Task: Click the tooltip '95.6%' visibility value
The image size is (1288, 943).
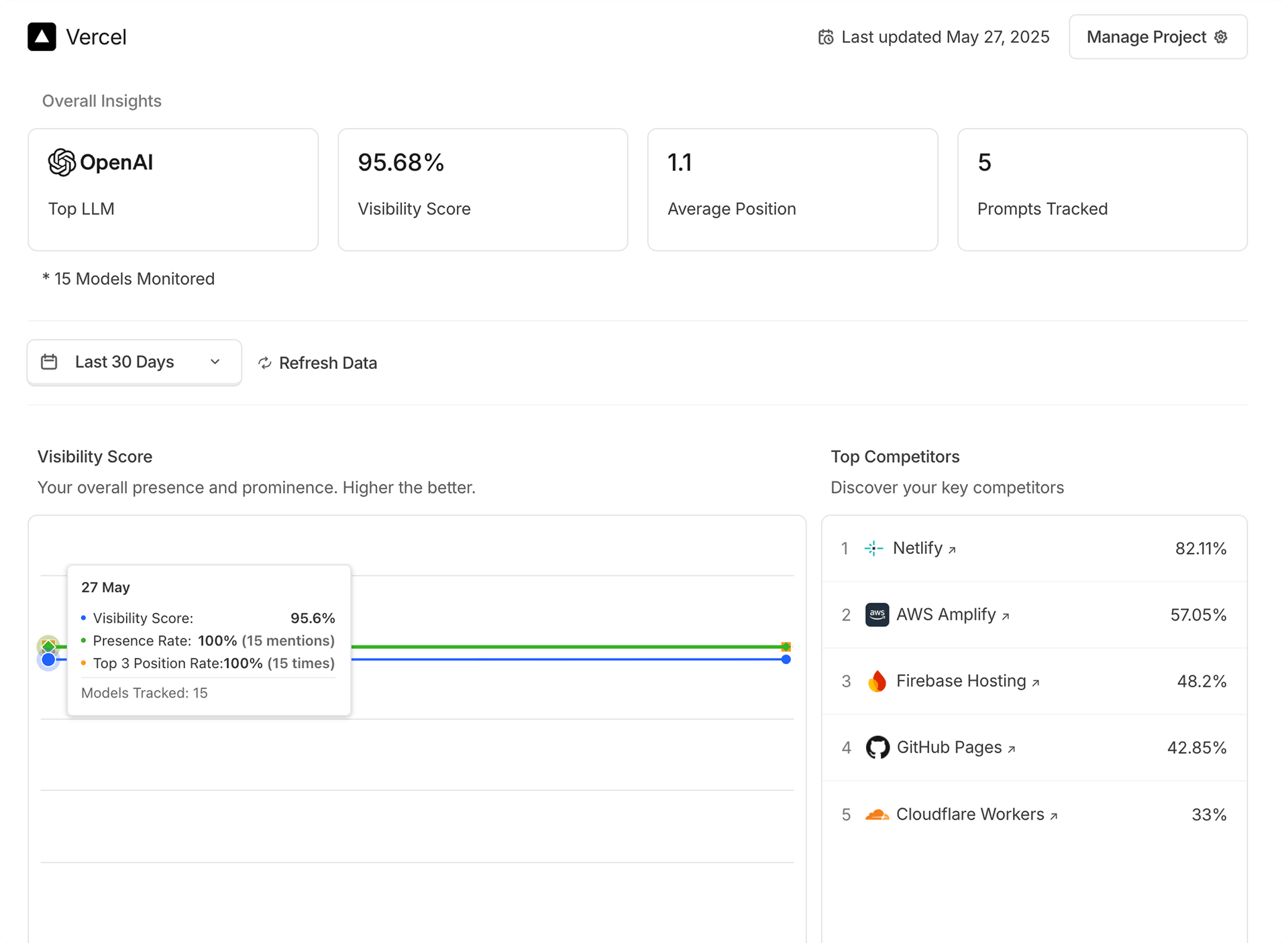Action: [313, 618]
